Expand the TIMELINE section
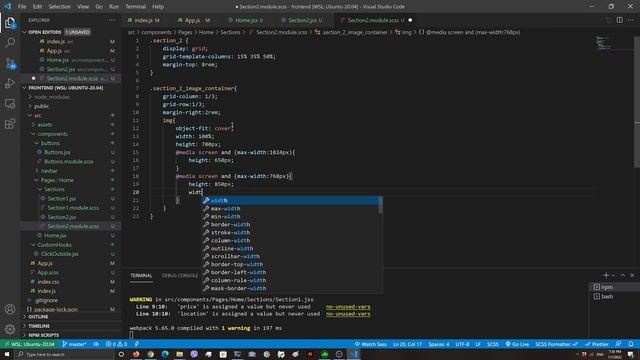640x360 pixels. 39,326
